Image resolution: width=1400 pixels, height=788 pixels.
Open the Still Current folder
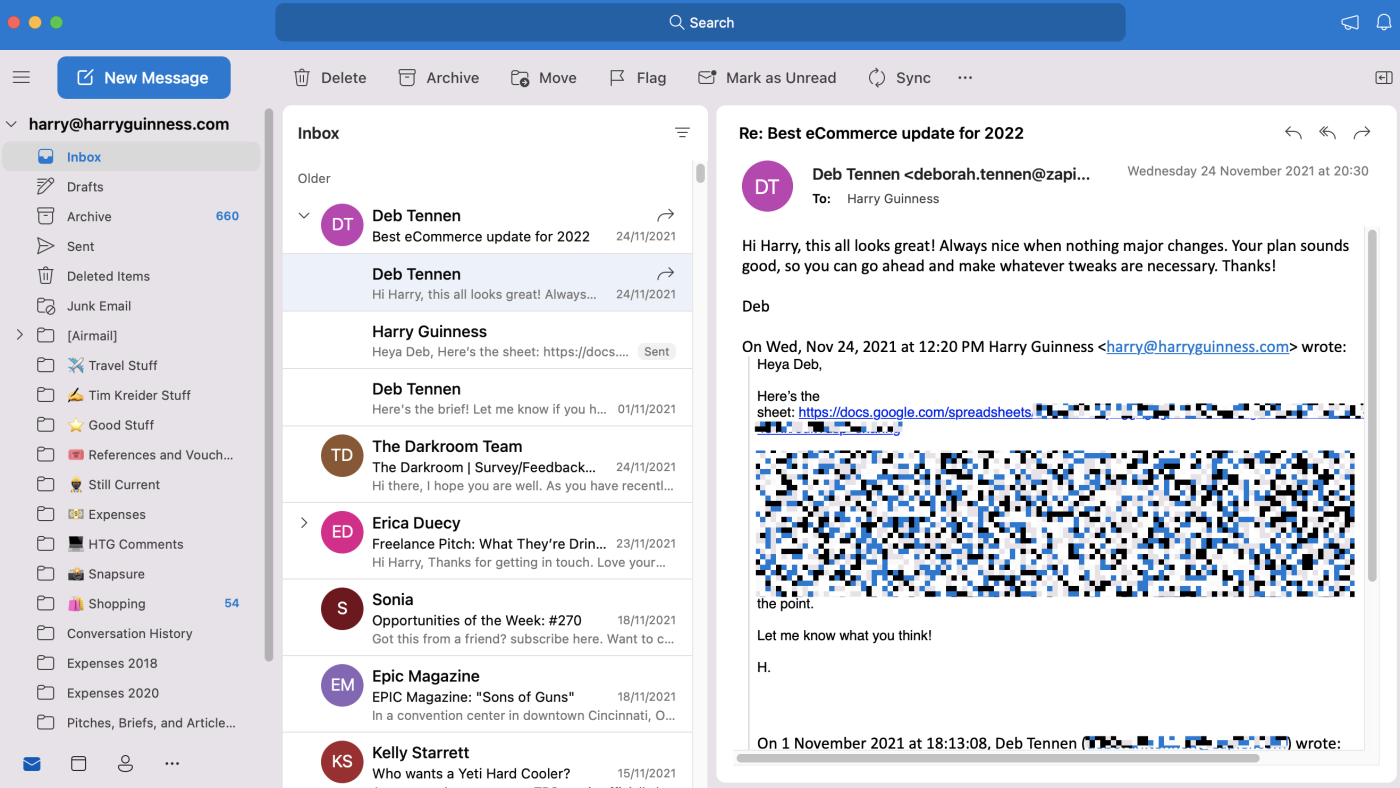[131, 485]
